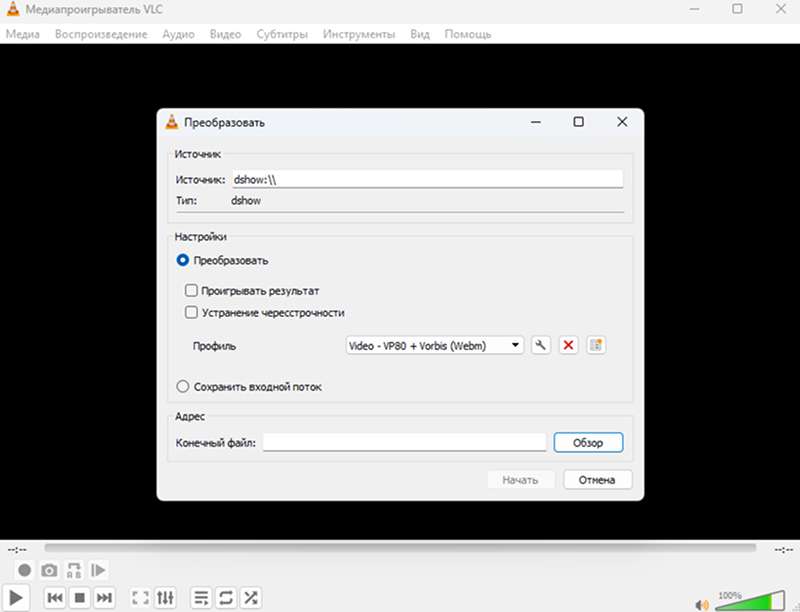This screenshot has width=800, height=612.
Task: Click the record button in VLC controls
Action: tap(24, 570)
